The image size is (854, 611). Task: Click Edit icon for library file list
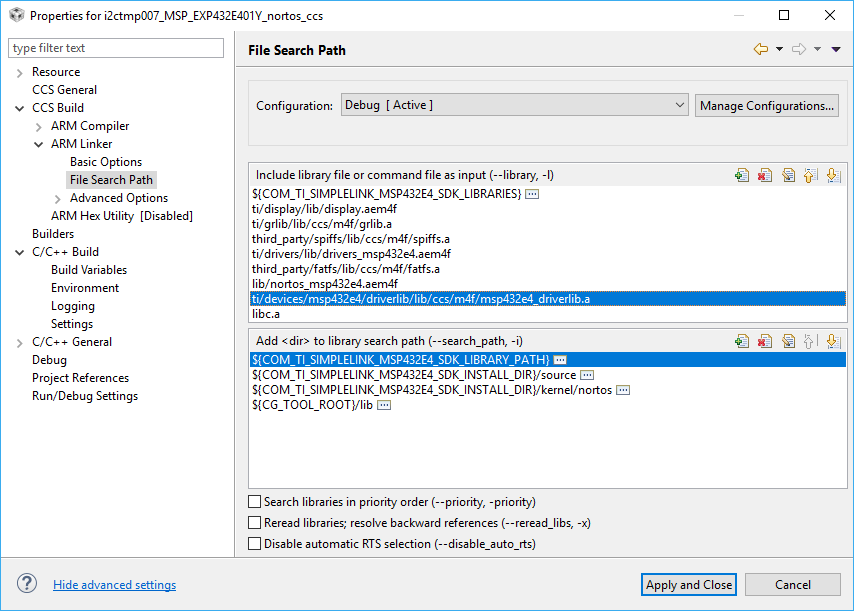[x=787, y=175]
